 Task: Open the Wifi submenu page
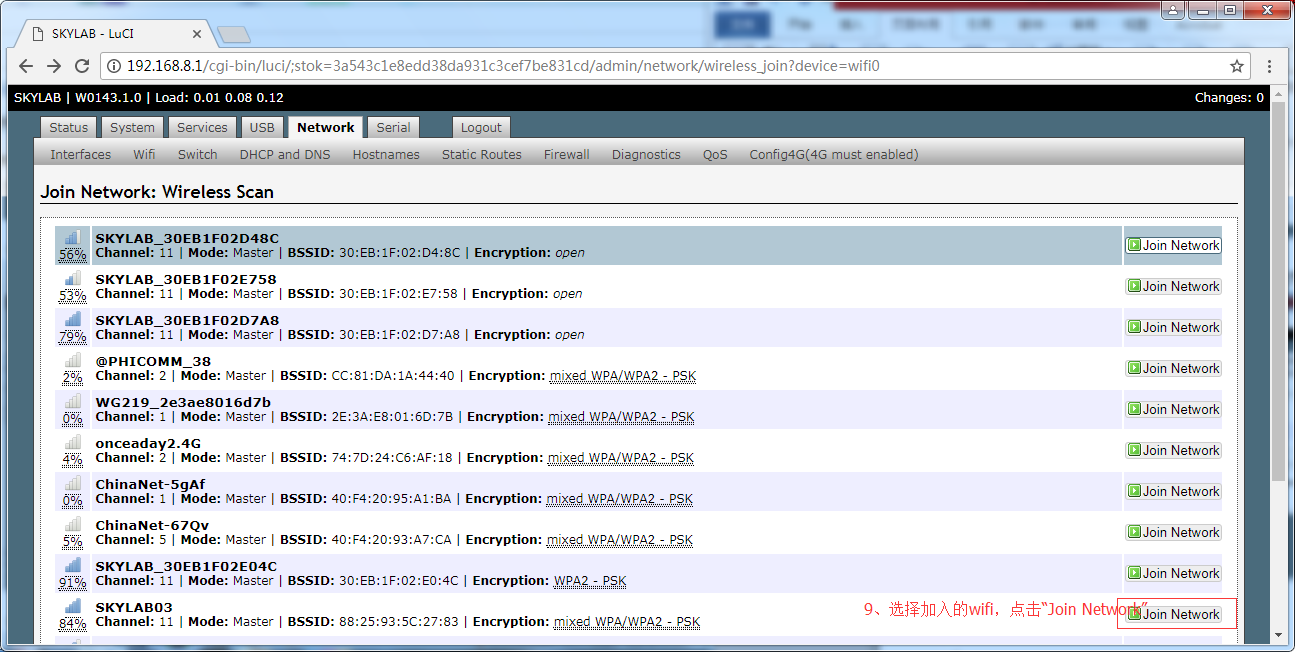[x=144, y=154]
